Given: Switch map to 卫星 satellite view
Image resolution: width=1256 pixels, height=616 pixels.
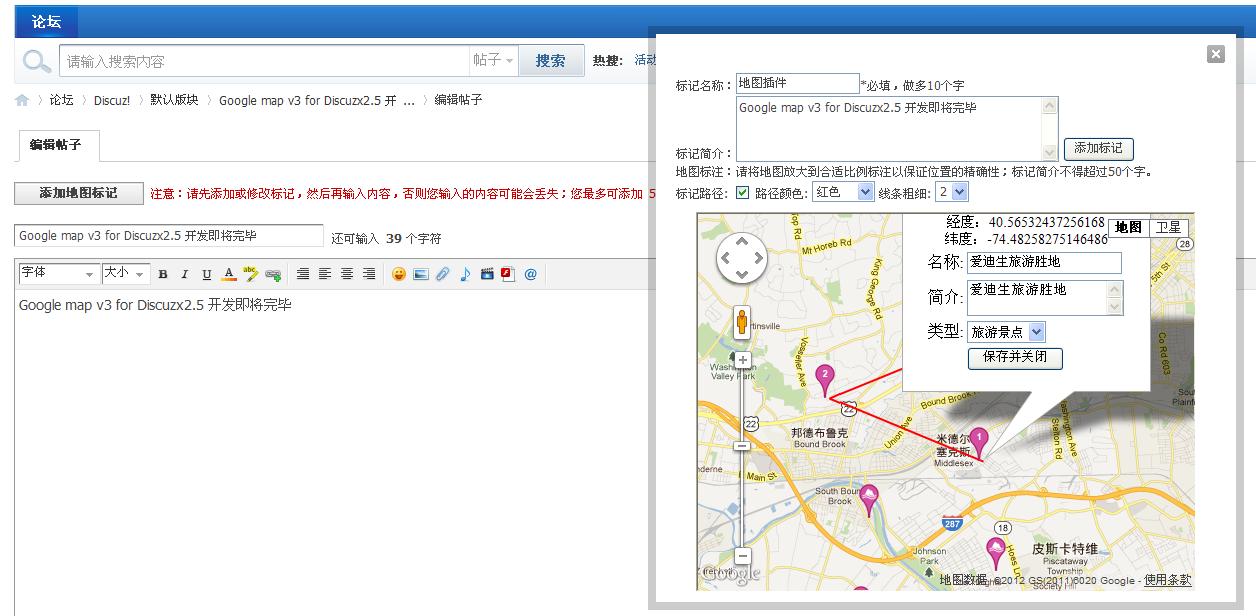Looking at the screenshot, I should [1169, 228].
